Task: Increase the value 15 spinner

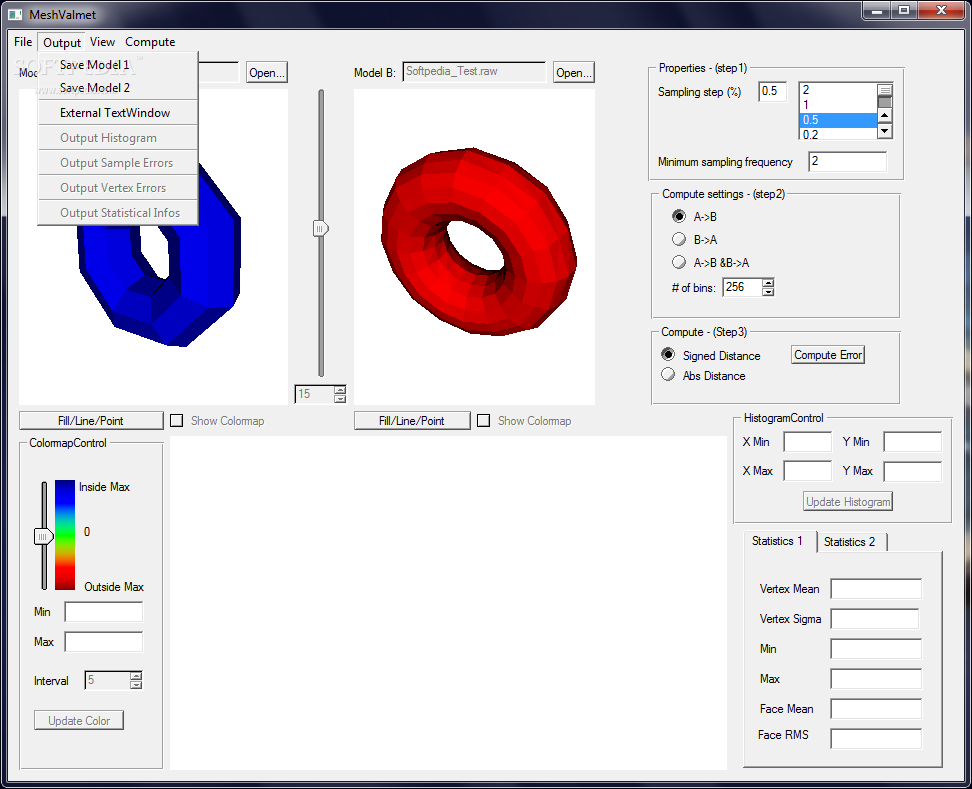Action: point(340,389)
